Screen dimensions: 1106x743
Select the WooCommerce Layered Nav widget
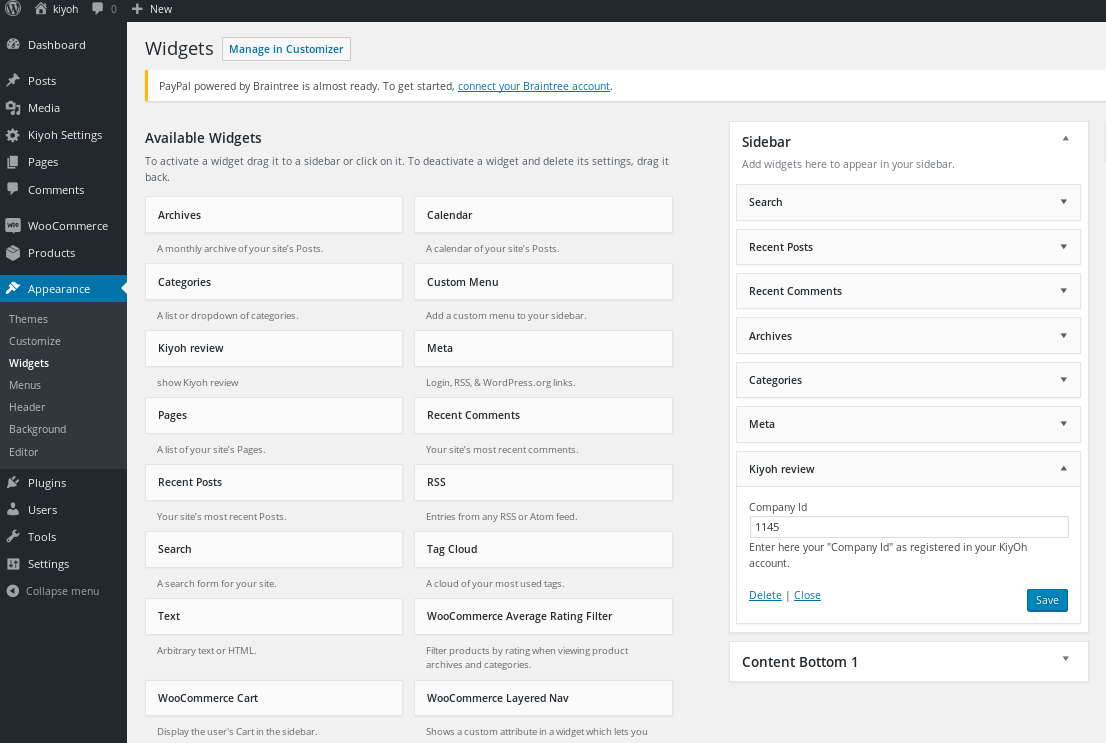pos(543,698)
